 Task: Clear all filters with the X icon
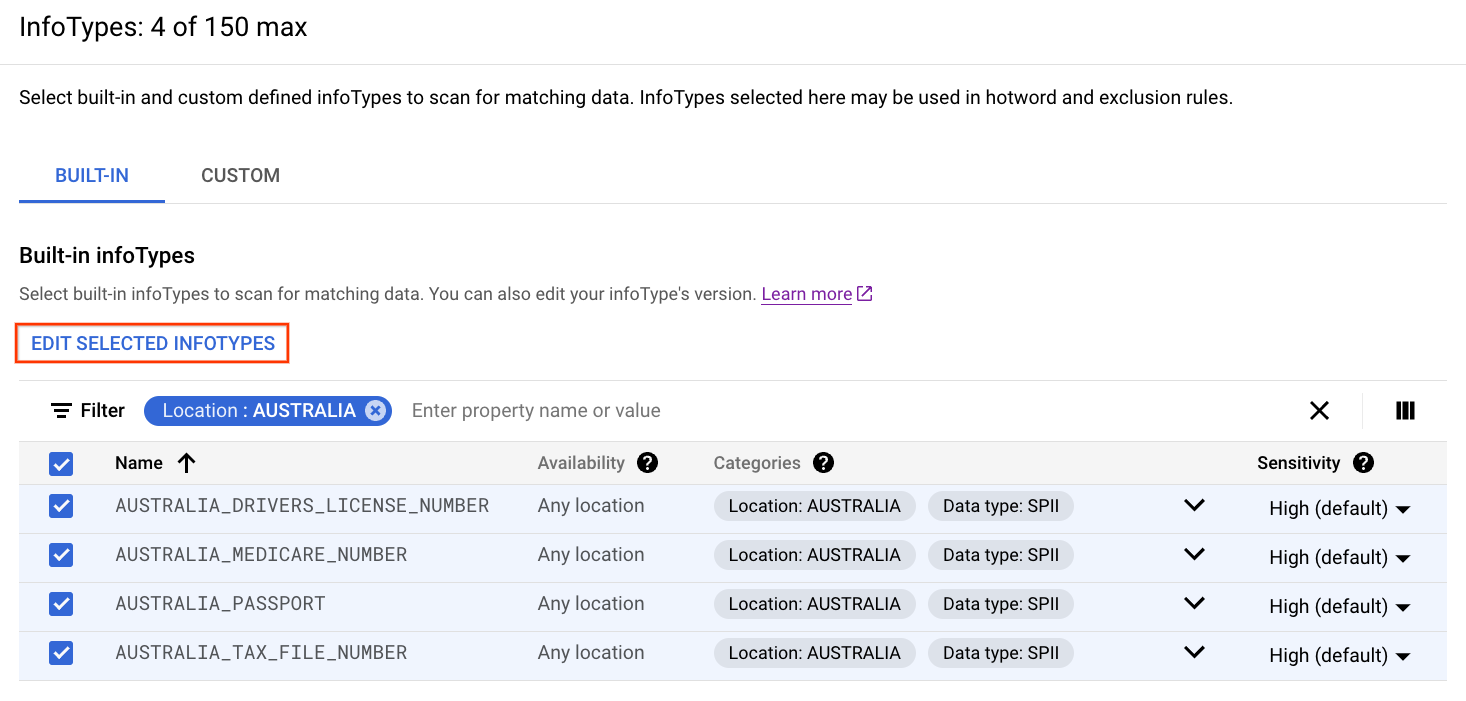click(1319, 410)
